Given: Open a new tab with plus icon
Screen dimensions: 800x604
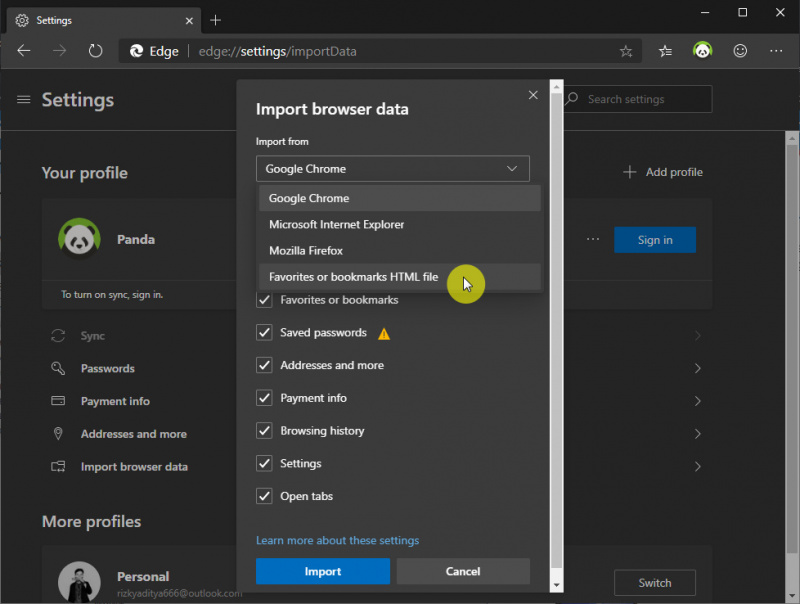Looking at the screenshot, I should click(216, 20).
